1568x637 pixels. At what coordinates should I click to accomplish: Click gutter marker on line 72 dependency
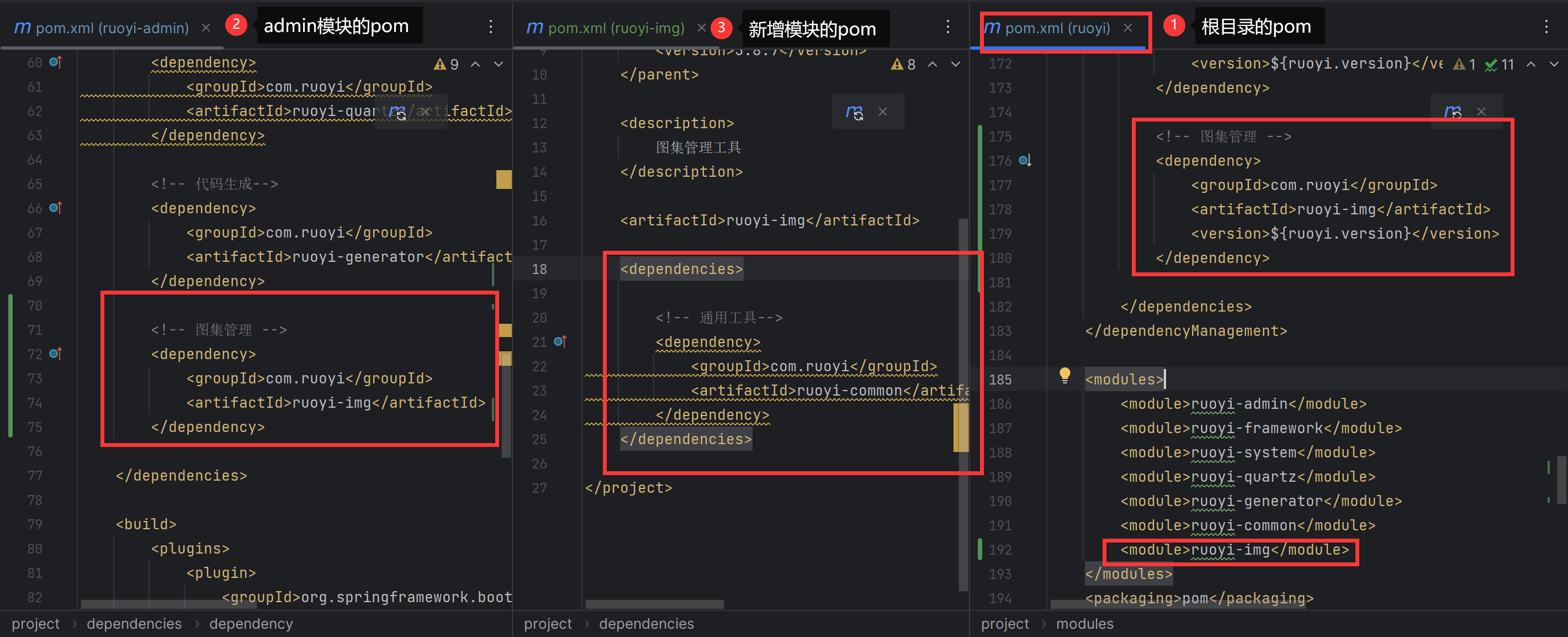point(55,354)
